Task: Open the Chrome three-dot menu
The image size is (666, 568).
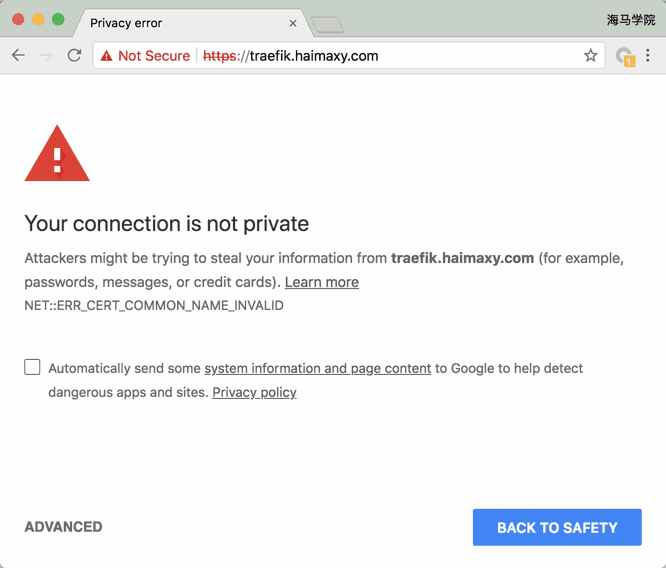Action: [648, 56]
